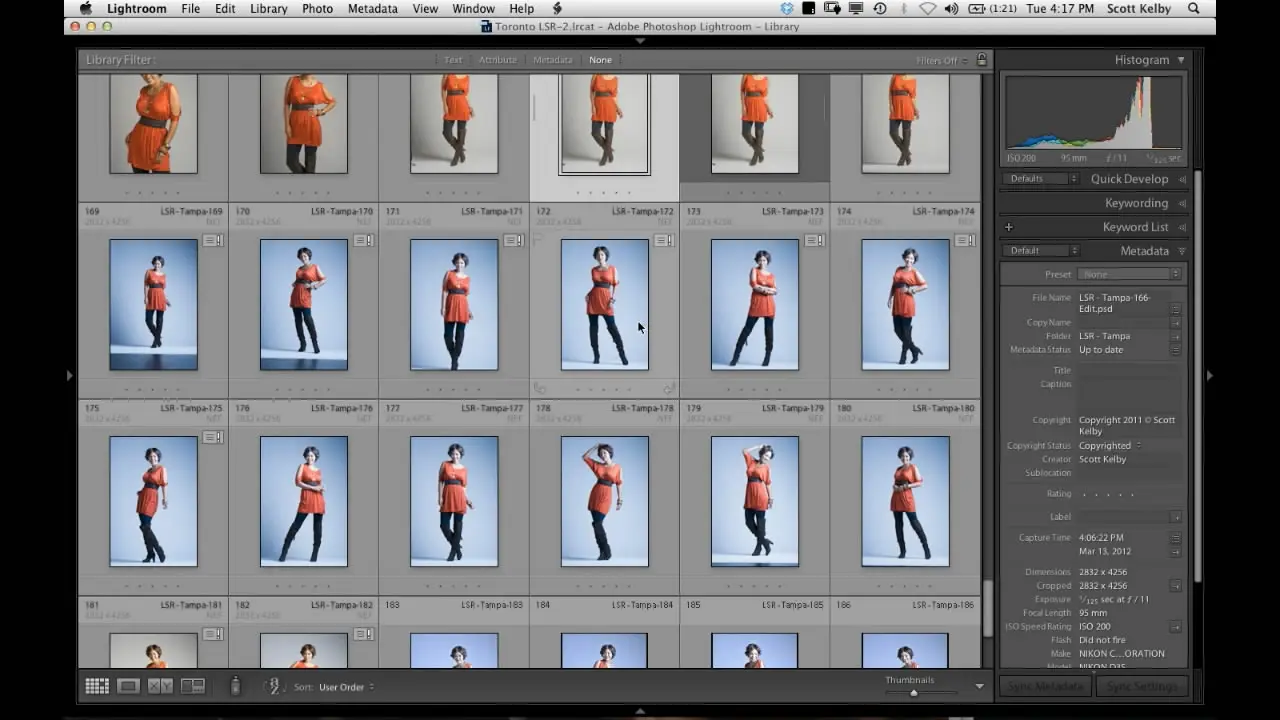Screen dimensions: 1280x720
Task: Open the Metadata menu
Action: pyautogui.click(x=372, y=9)
